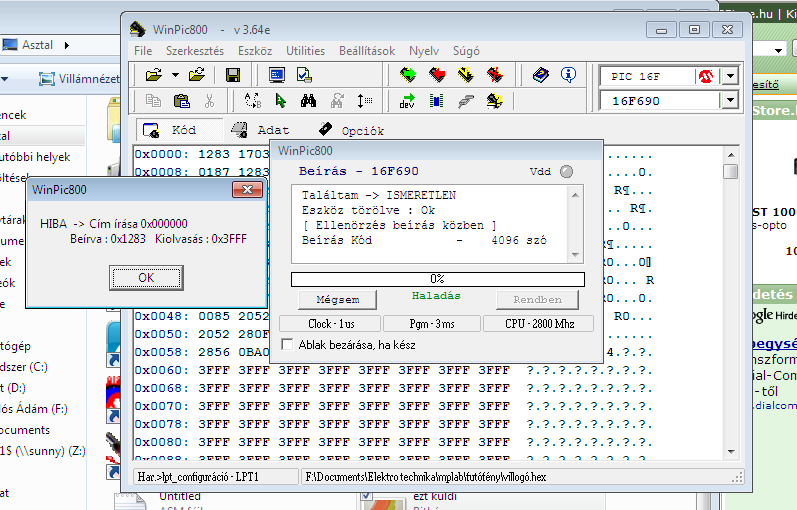Open the Súgó menu
Viewport: 797px width, 510px height.
[x=466, y=51]
